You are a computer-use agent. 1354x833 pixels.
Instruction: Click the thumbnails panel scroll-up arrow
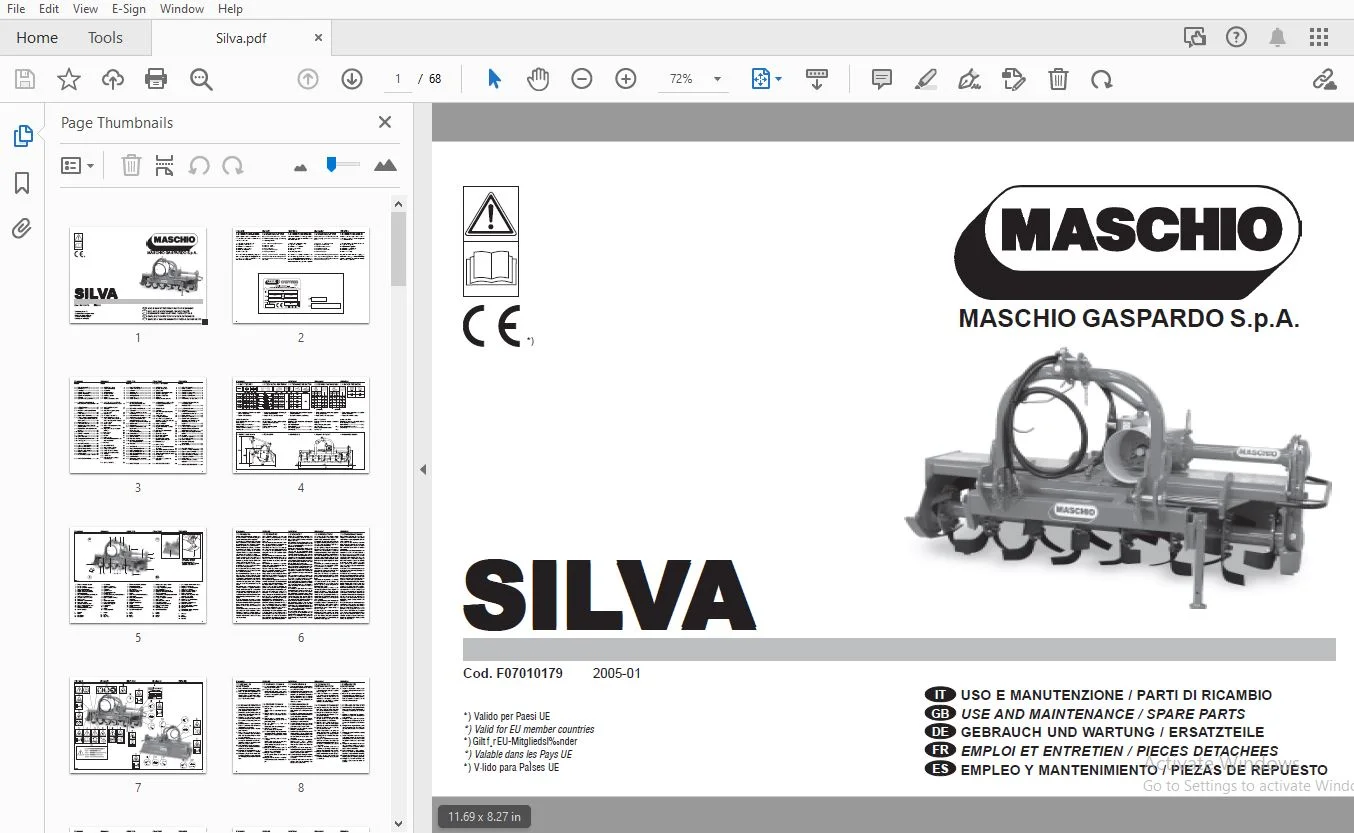tap(398, 204)
